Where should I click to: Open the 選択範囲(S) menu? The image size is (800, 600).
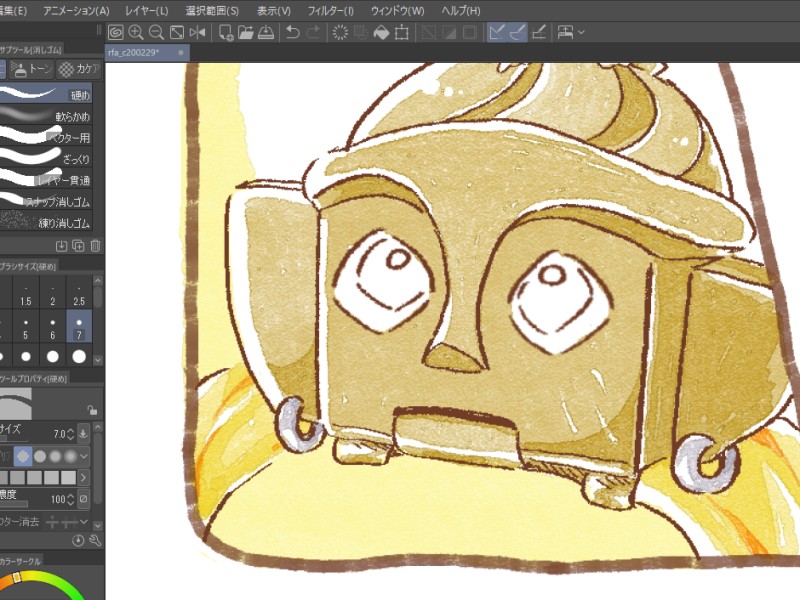tap(212, 10)
